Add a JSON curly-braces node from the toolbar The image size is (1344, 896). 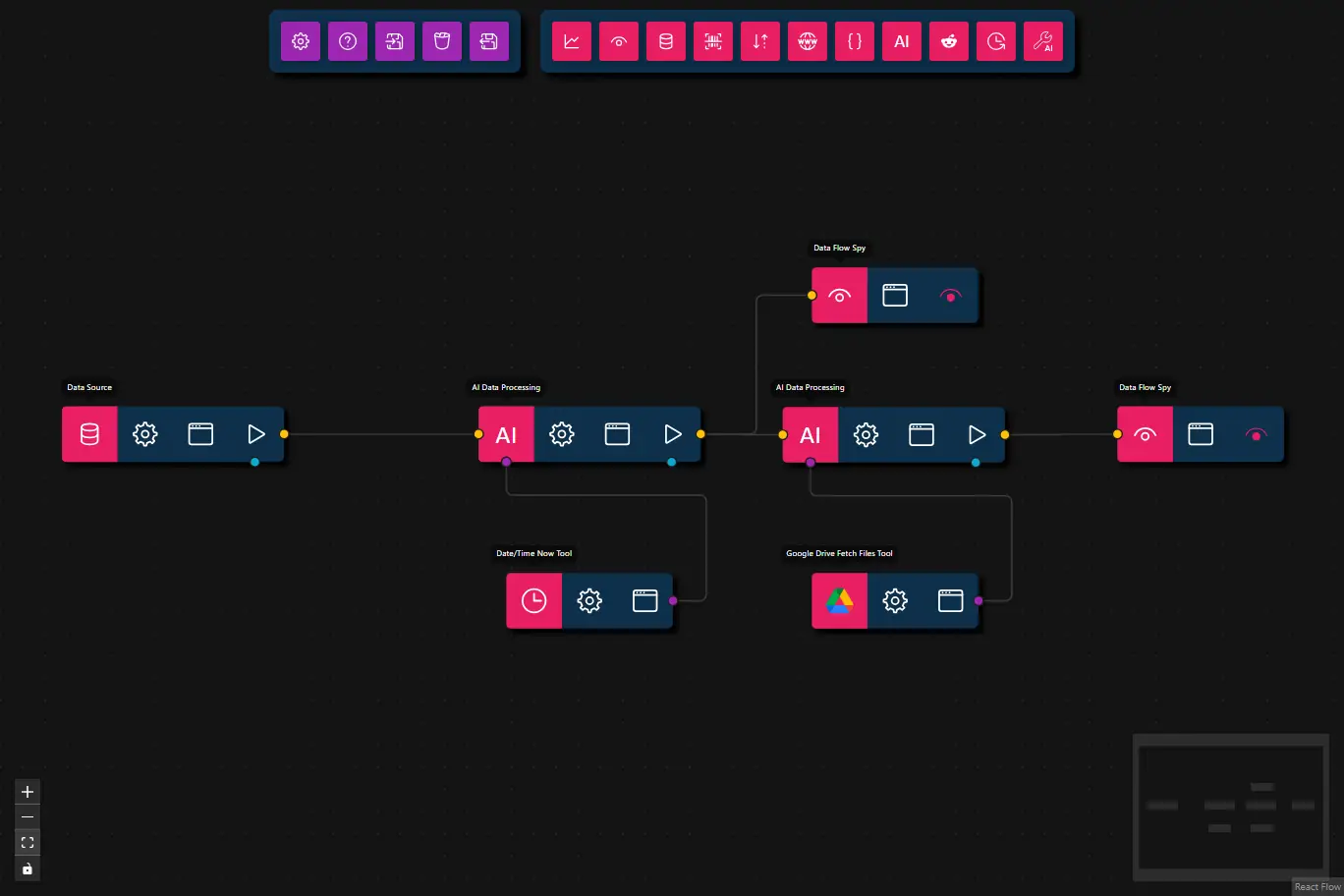pyautogui.click(x=855, y=41)
